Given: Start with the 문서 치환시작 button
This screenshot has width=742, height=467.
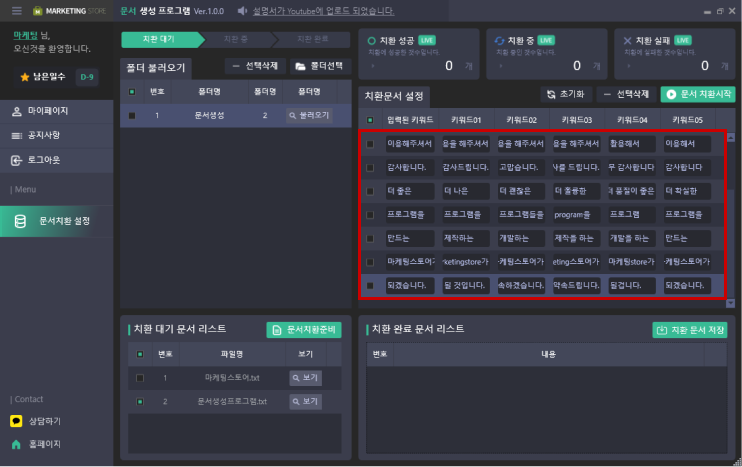Looking at the screenshot, I should point(699,94).
